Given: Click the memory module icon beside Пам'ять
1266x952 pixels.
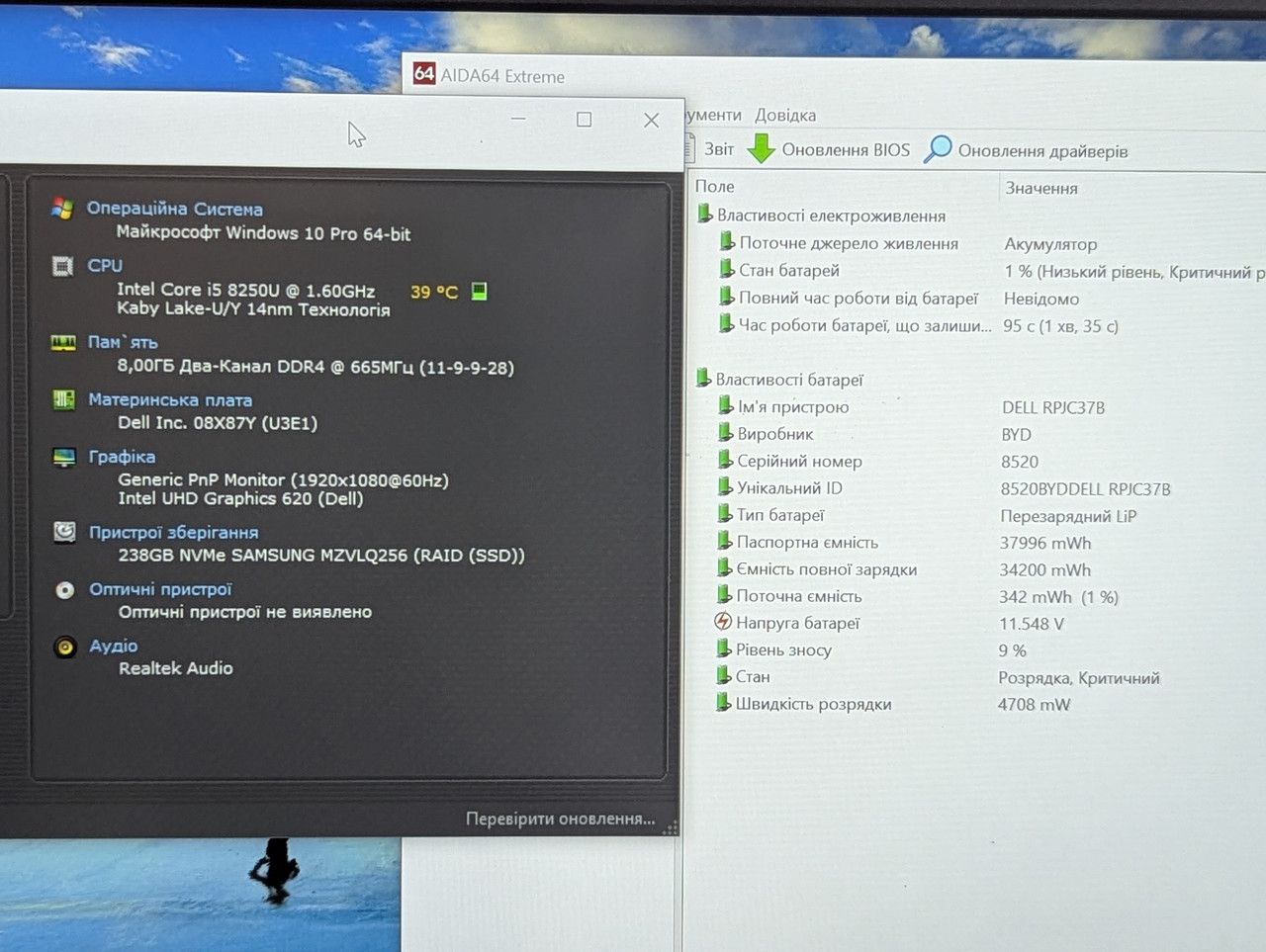Looking at the screenshot, I should pyautogui.click(x=63, y=342).
